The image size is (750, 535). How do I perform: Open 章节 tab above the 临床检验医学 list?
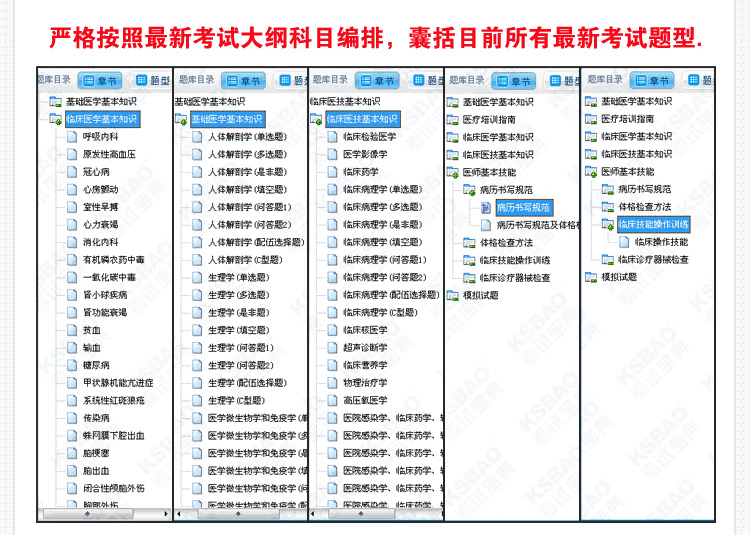click(377, 81)
